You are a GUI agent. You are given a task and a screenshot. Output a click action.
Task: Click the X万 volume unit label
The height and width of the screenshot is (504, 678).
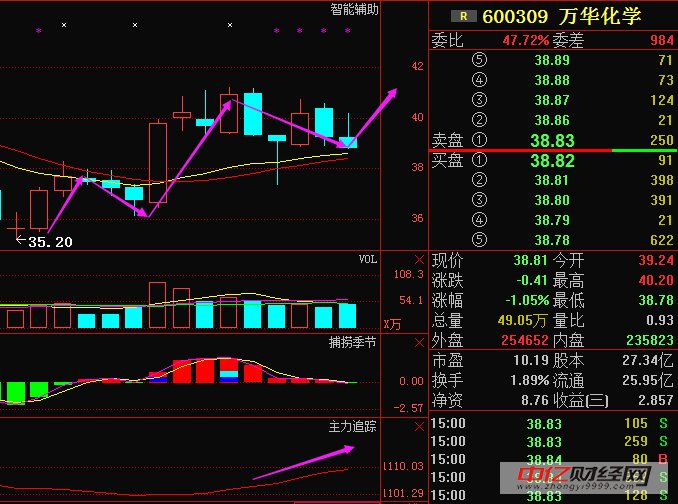tap(392, 324)
